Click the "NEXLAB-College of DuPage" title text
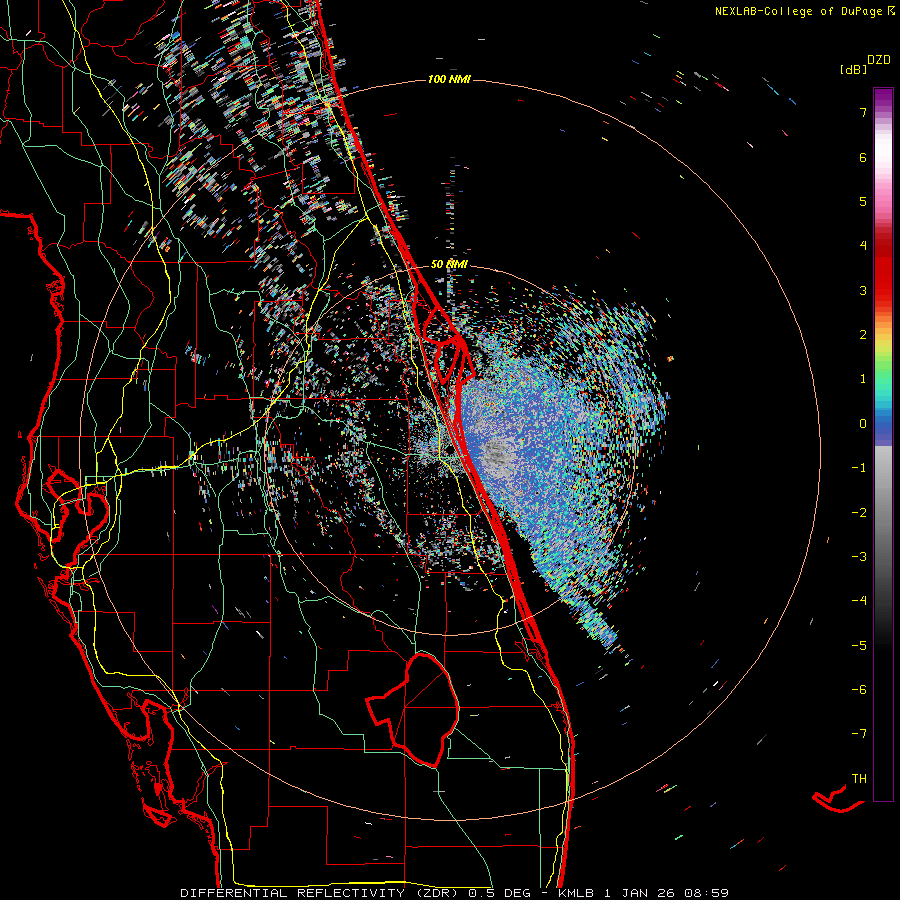The width and height of the screenshot is (900, 900). pyautogui.click(x=798, y=11)
